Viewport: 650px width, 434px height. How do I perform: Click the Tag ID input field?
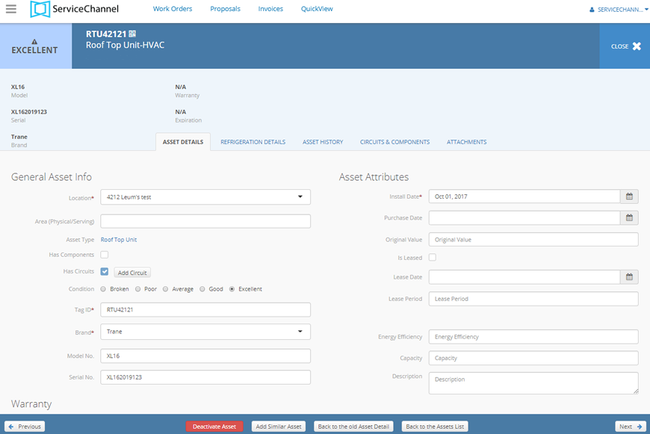pos(205,310)
